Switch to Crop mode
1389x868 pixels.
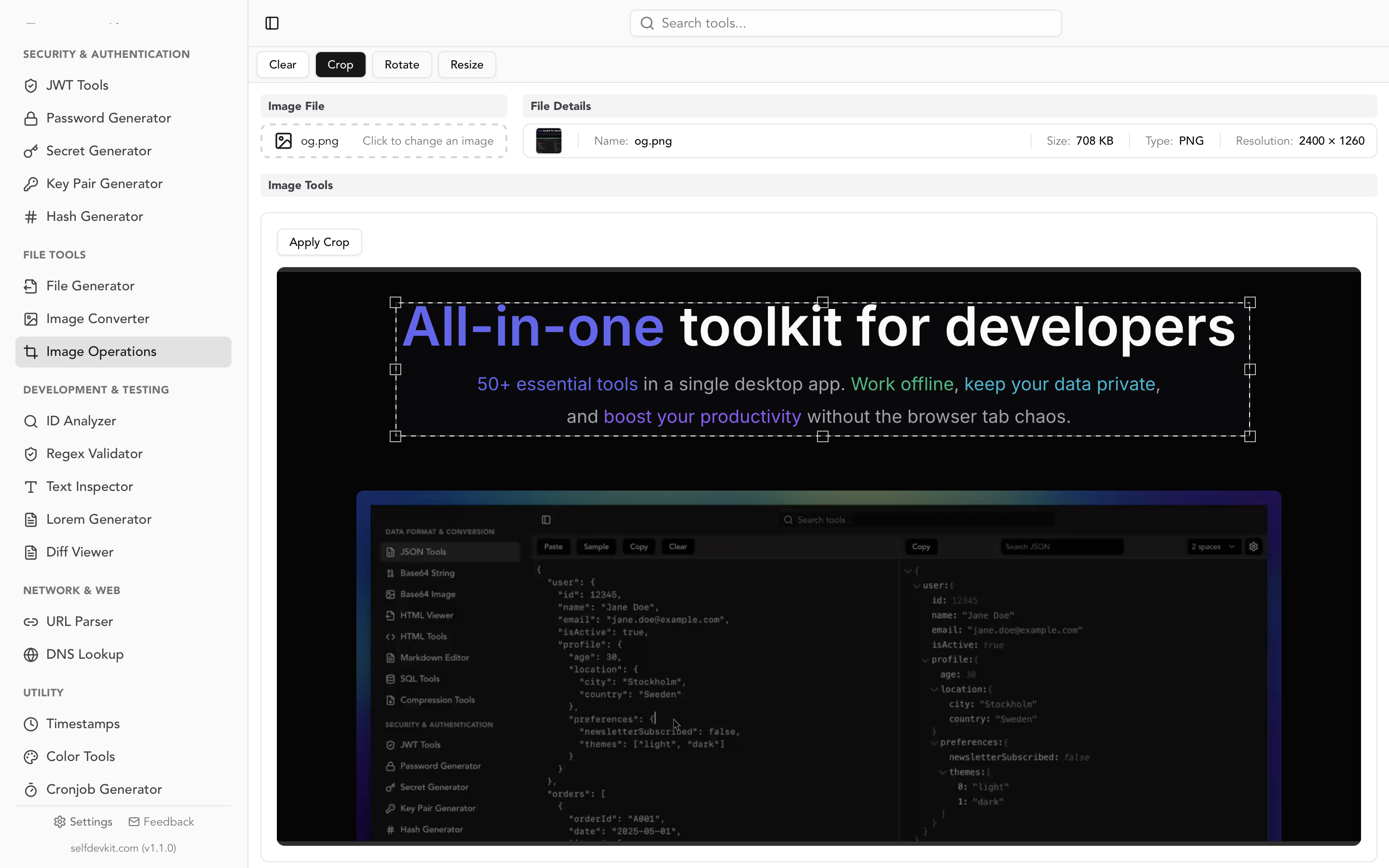tap(340, 64)
